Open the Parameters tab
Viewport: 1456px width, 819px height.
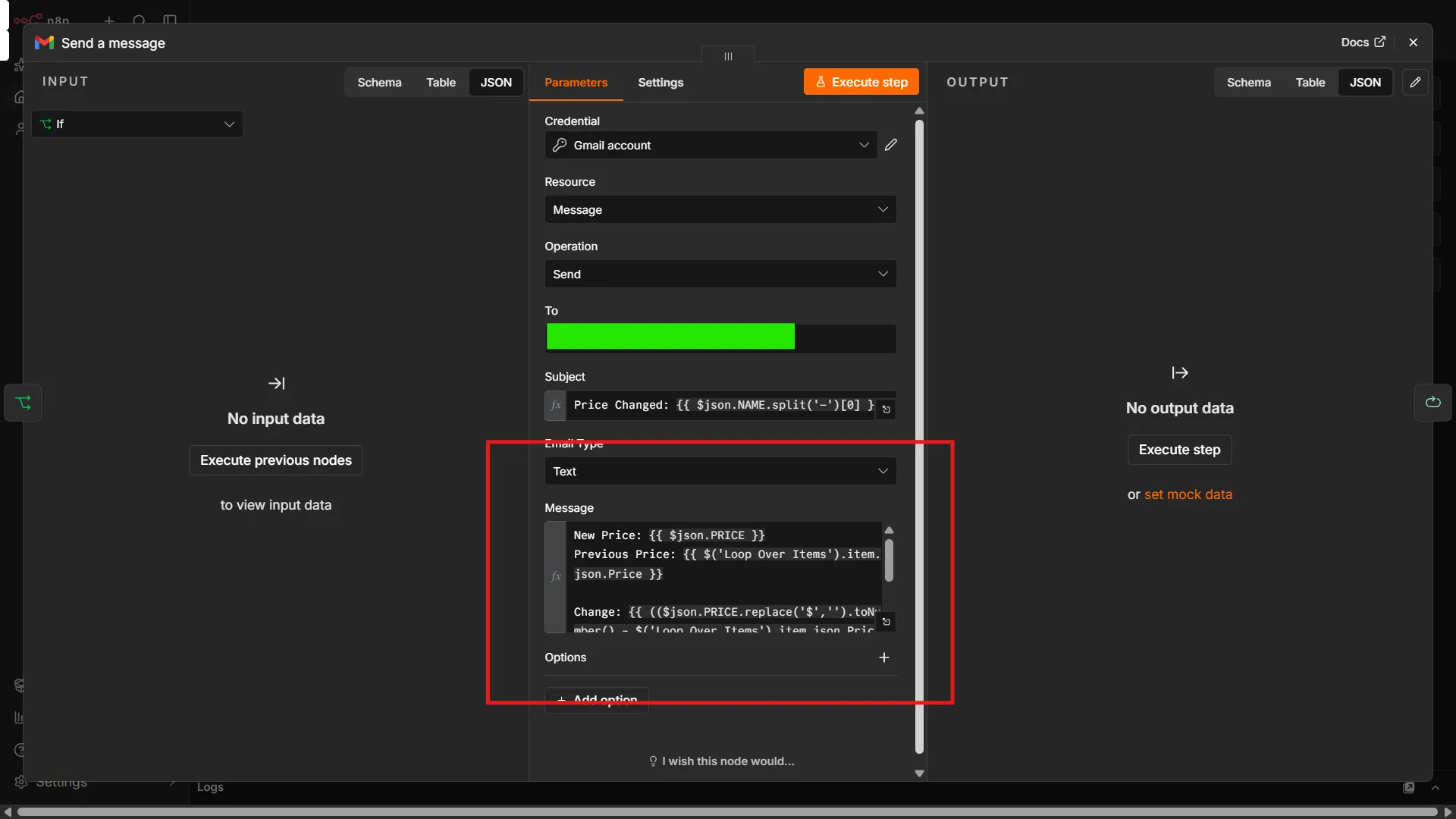pyautogui.click(x=576, y=82)
